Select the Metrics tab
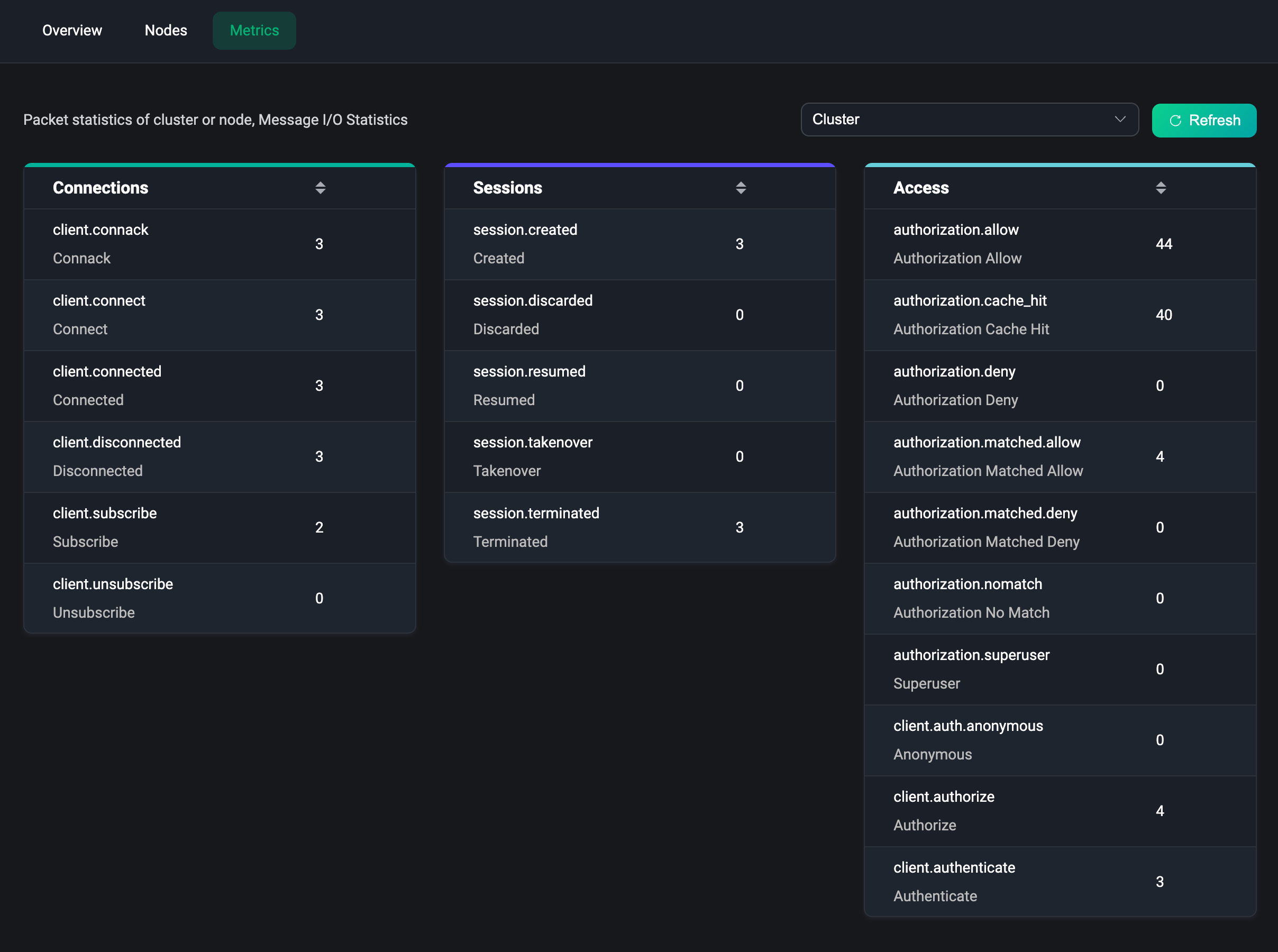This screenshot has width=1278, height=952. click(x=254, y=31)
